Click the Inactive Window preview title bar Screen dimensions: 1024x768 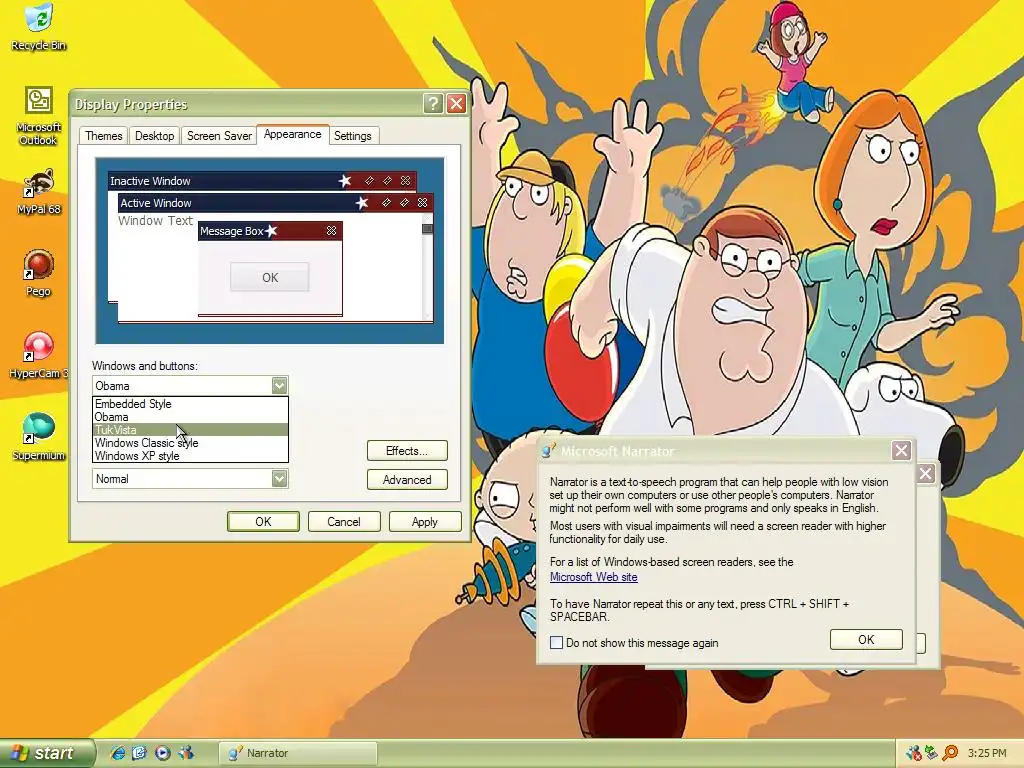click(262, 181)
